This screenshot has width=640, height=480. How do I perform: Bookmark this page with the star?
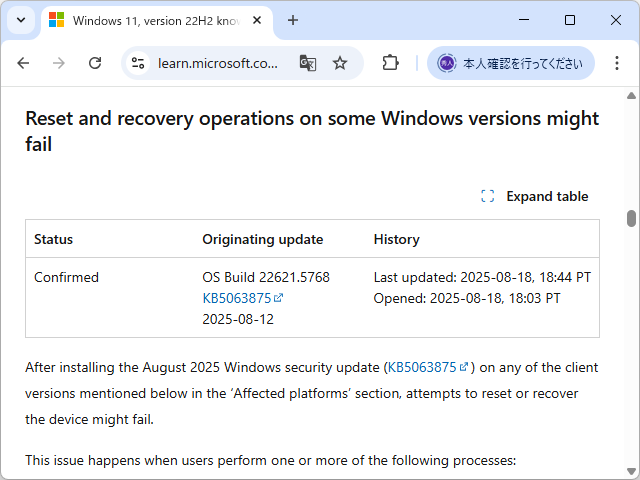(x=340, y=63)
